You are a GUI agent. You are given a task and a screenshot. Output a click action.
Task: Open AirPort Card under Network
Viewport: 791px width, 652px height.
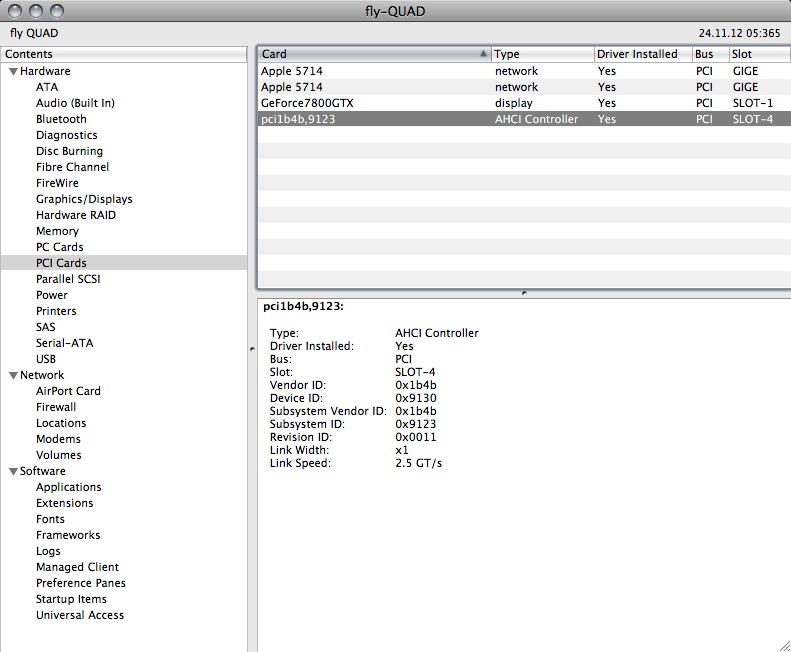point(68,391)
